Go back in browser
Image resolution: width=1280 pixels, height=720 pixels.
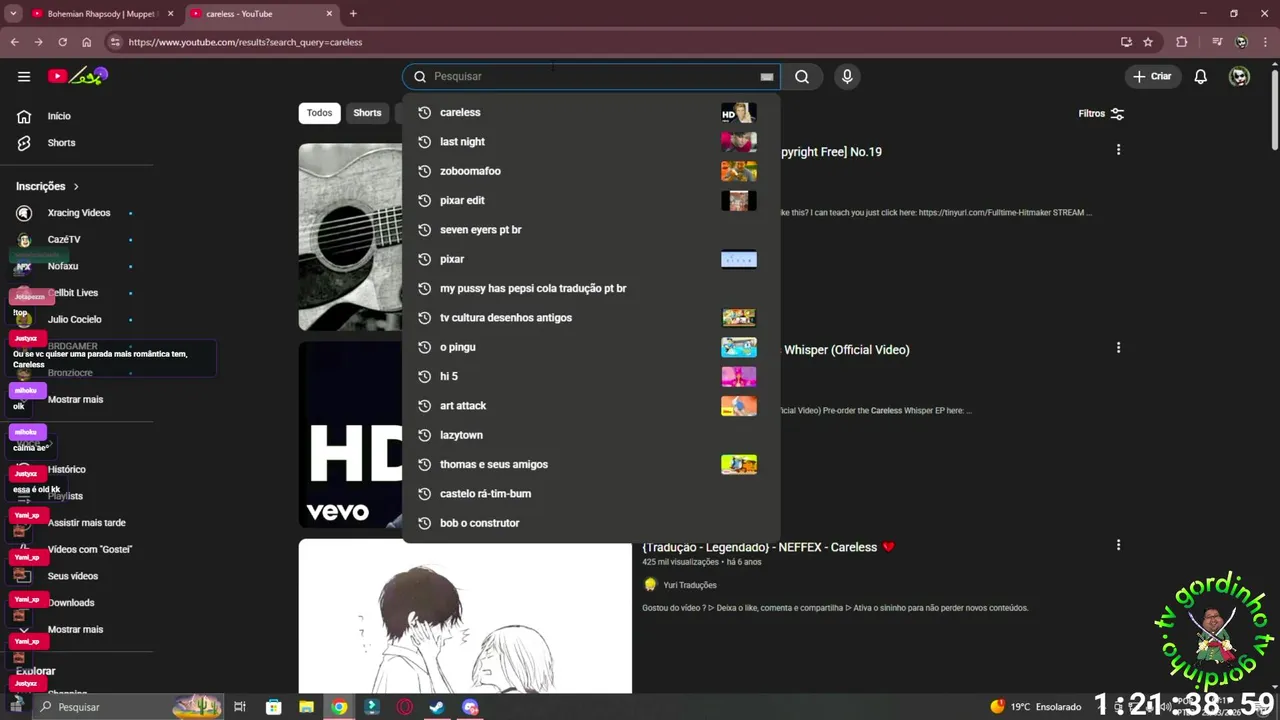point(14,42)
